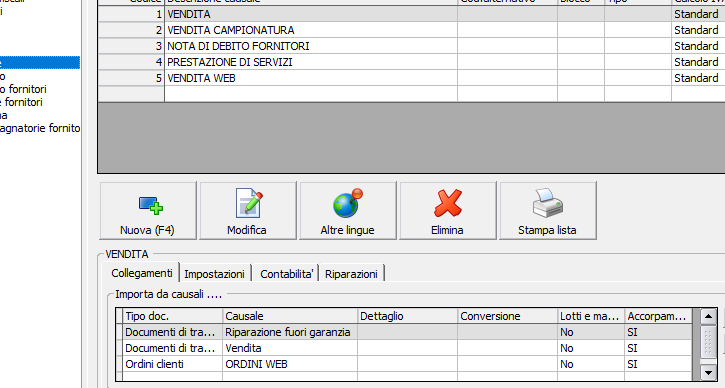This screenshot has width=725, height=388.
Task: Click the import table scrollbar thumb
Action: click(x=708, y=341)
